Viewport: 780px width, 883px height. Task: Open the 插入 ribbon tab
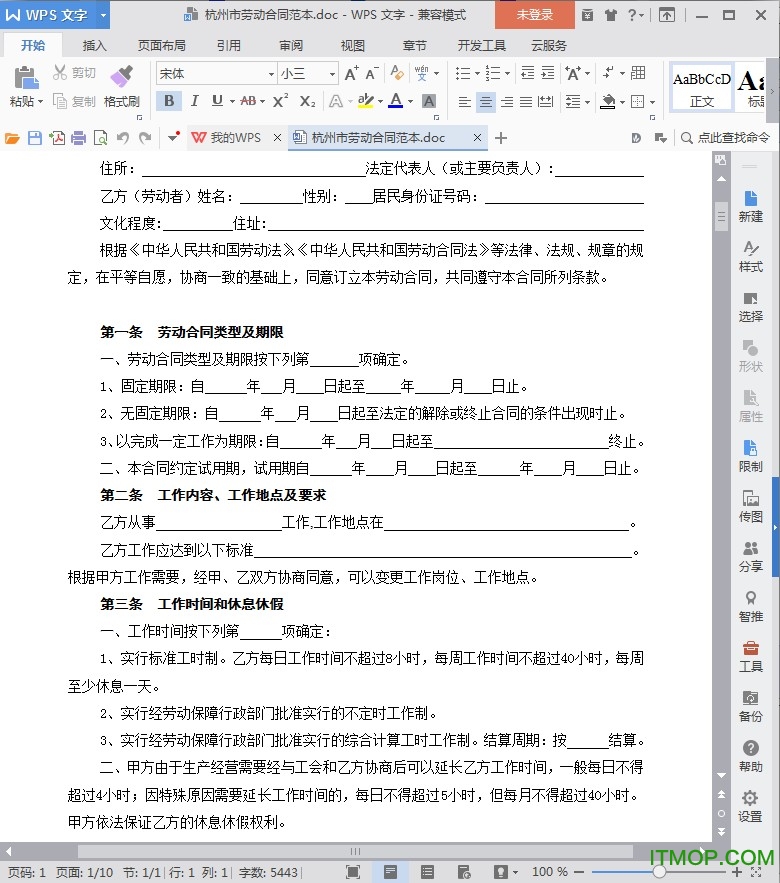click(x=94, y=46)
